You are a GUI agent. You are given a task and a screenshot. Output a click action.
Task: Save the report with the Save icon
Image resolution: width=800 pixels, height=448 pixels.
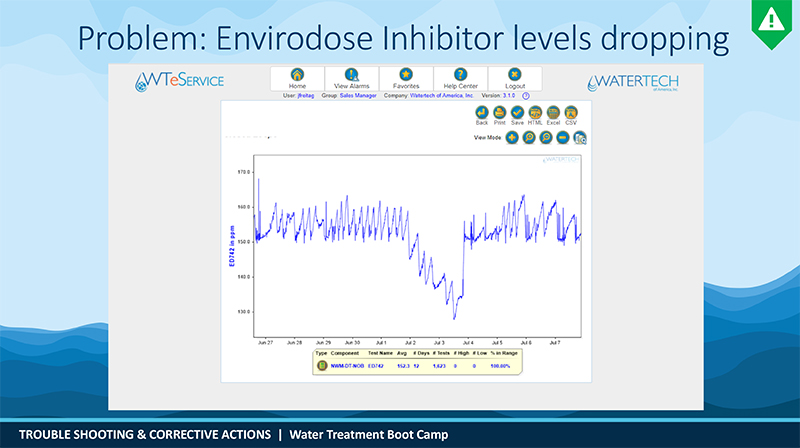(x=517, y=115)
